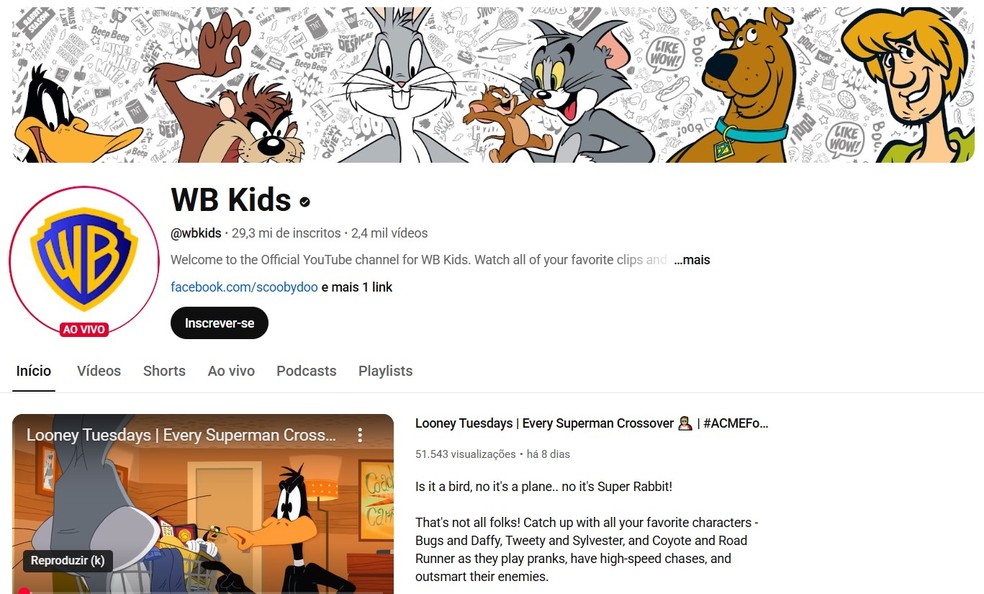Open the WB Kids channel avatar logo
984x594 pixels.
pos(84,260)
